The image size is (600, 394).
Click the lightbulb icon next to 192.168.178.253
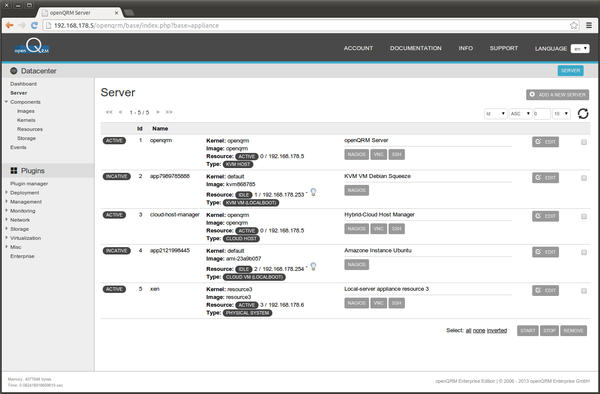[x=313, y=192]
